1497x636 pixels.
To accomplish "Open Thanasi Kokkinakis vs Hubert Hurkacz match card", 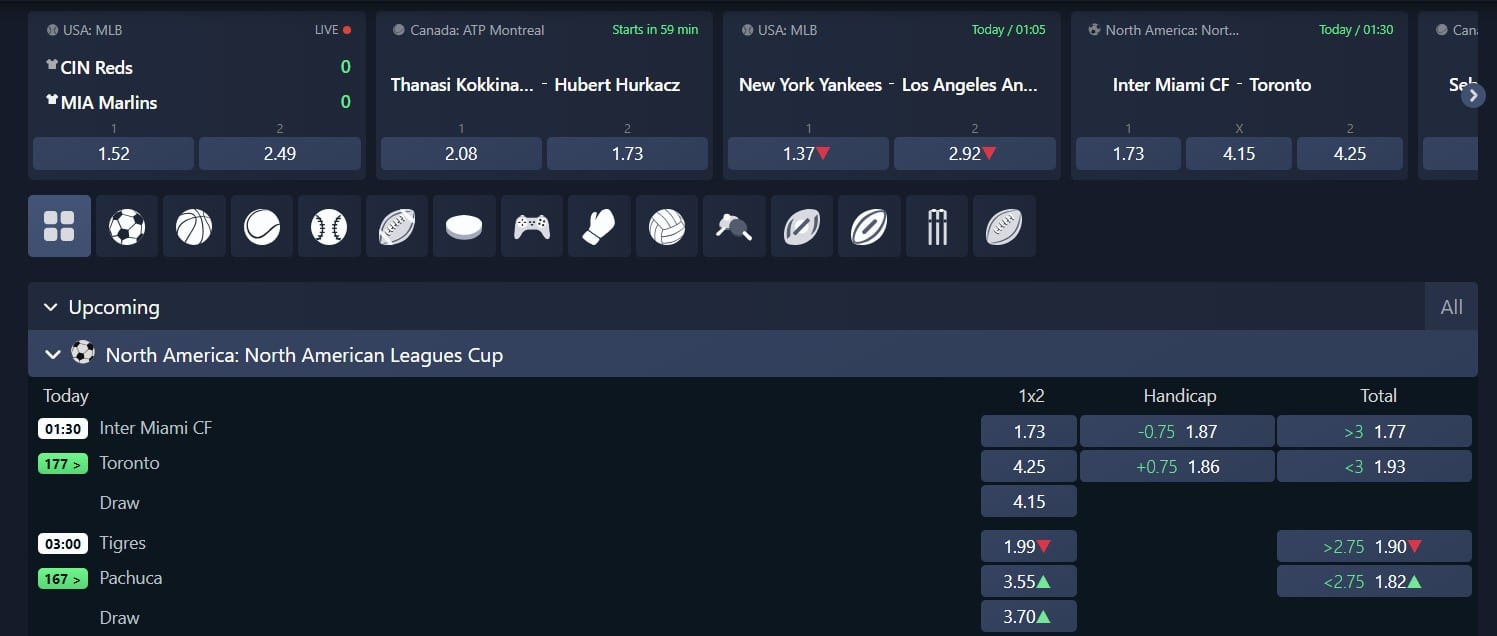I will pos(544,95).
